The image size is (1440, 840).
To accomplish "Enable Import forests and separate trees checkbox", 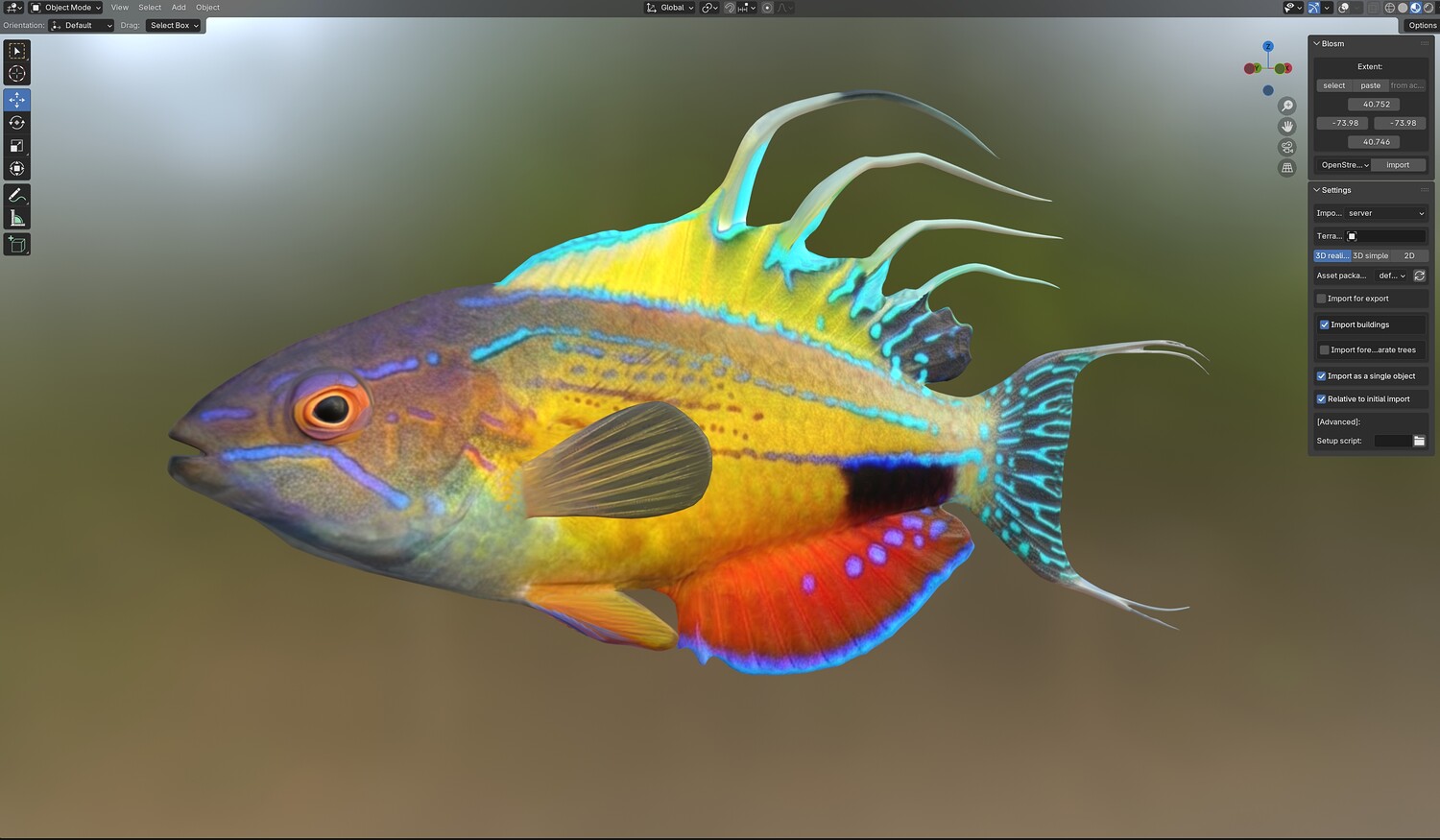I will click(x=1325, y=350).
